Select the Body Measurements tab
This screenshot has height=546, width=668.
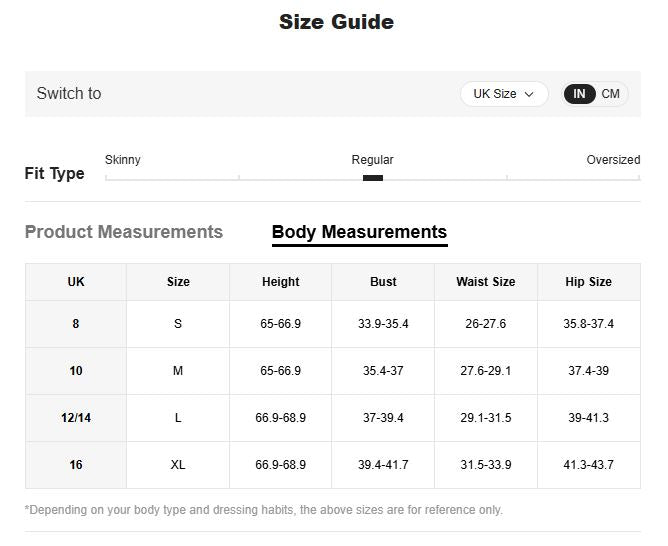click(359, 232)
